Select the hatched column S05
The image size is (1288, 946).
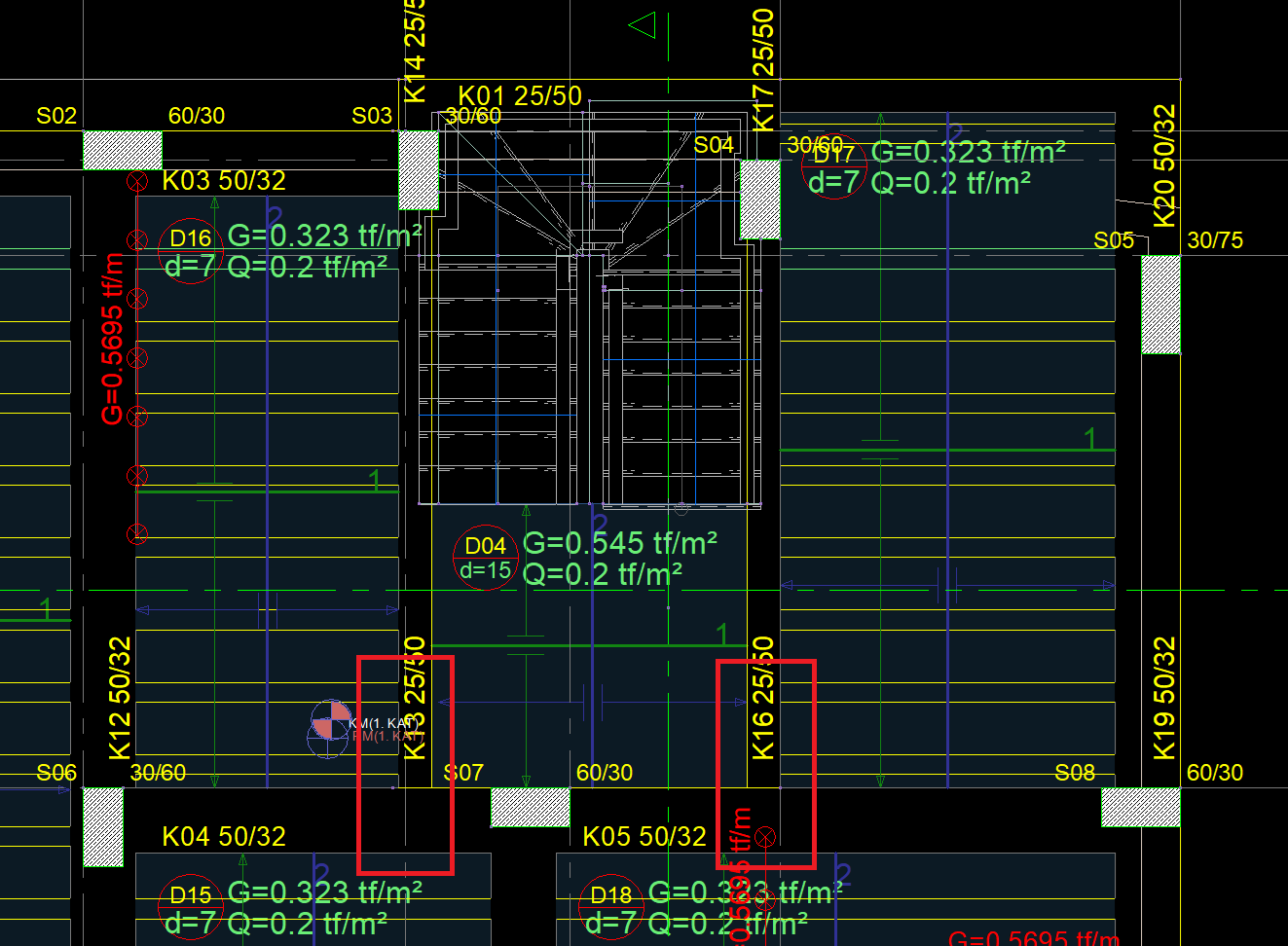(1160, 305)
